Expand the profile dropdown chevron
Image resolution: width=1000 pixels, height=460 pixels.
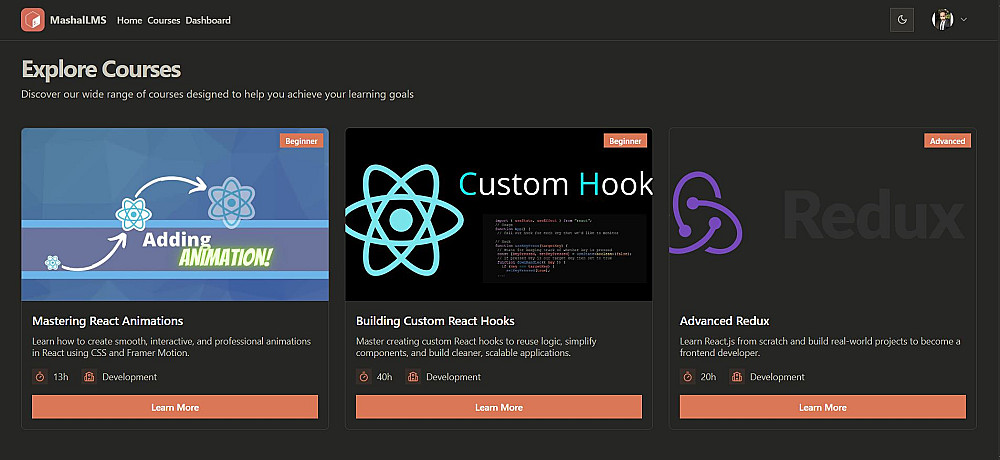(x=964, y=20)
